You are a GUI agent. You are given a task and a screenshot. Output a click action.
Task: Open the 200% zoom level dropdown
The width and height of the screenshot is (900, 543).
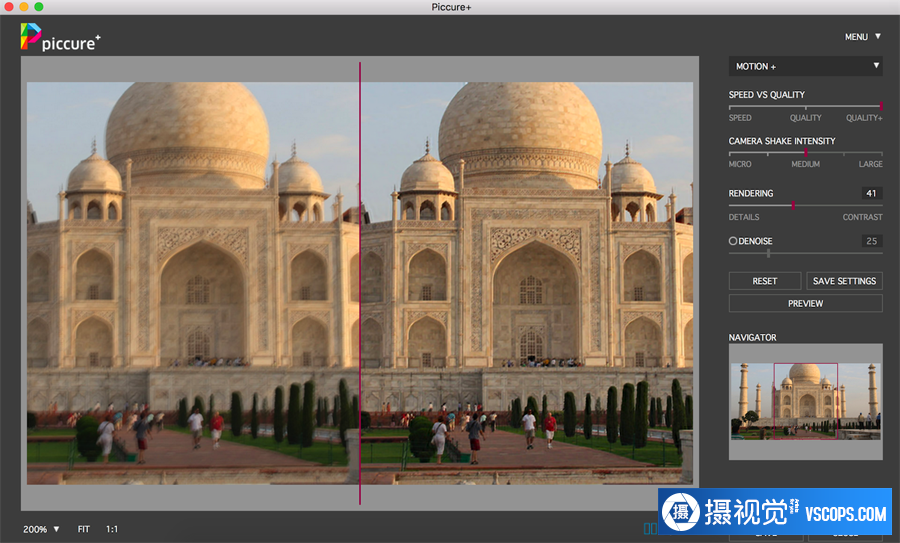click(x=41, y=529)
